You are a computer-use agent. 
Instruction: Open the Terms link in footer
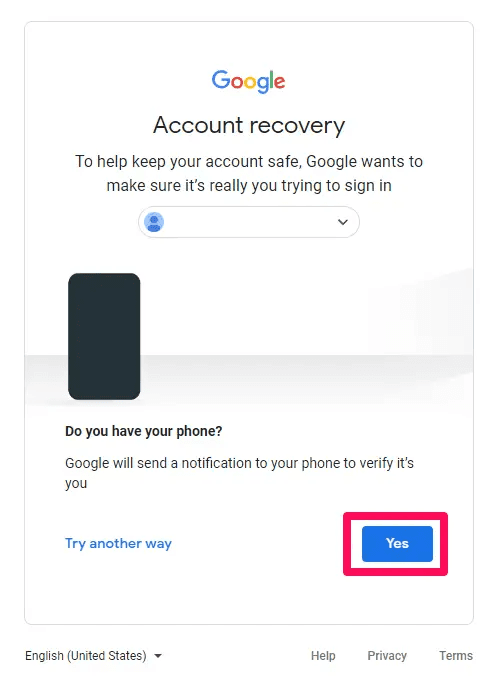pos(456,655)
